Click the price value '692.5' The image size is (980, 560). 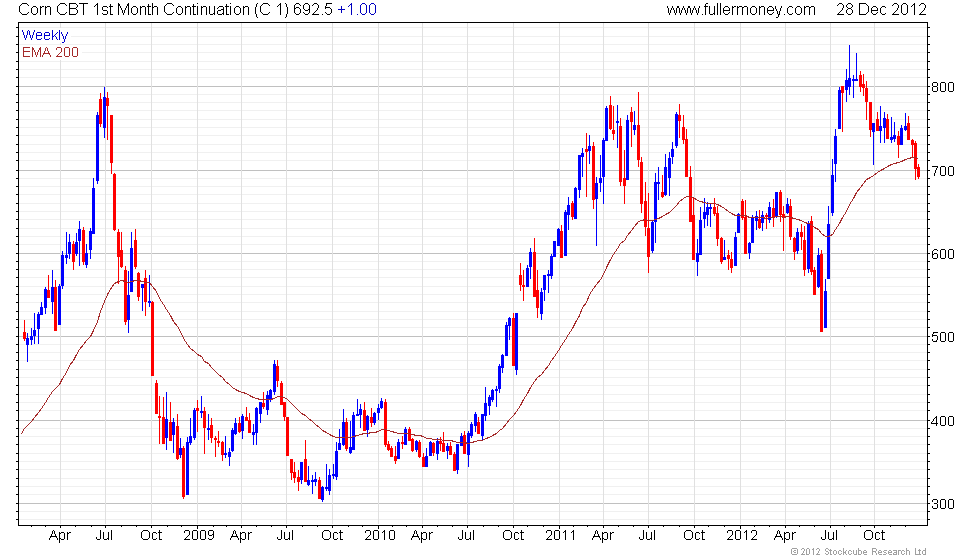click(x=313, y=10)
